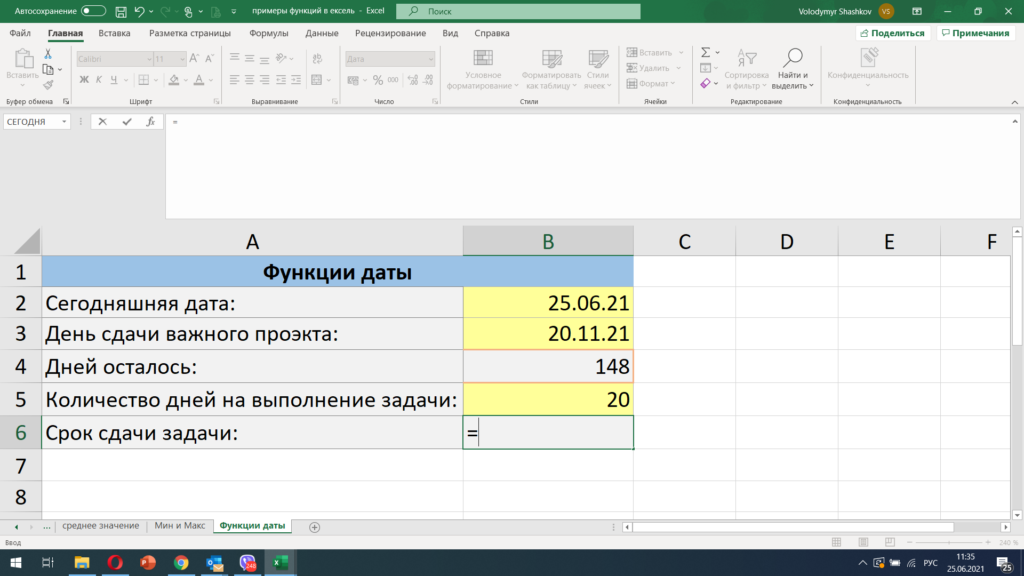Click the Undo arrow icon
The height and width of the screenshot is (576, 1024).
tap(139, 11)
